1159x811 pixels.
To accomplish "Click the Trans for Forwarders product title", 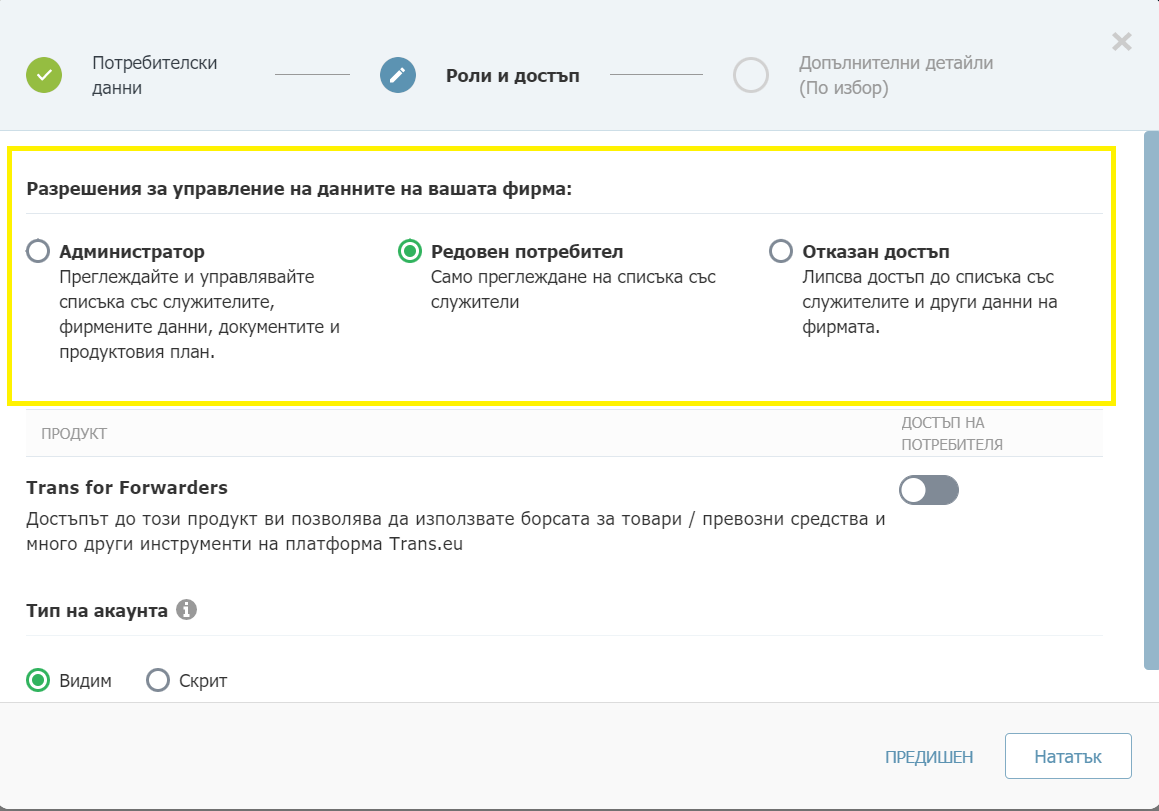I will pyautogui.click(x=127, y=488).
